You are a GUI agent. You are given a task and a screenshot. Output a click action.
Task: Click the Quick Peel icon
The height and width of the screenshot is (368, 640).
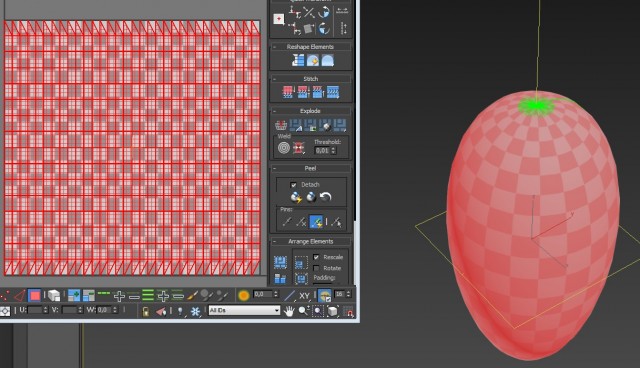[x=296, y=197]
